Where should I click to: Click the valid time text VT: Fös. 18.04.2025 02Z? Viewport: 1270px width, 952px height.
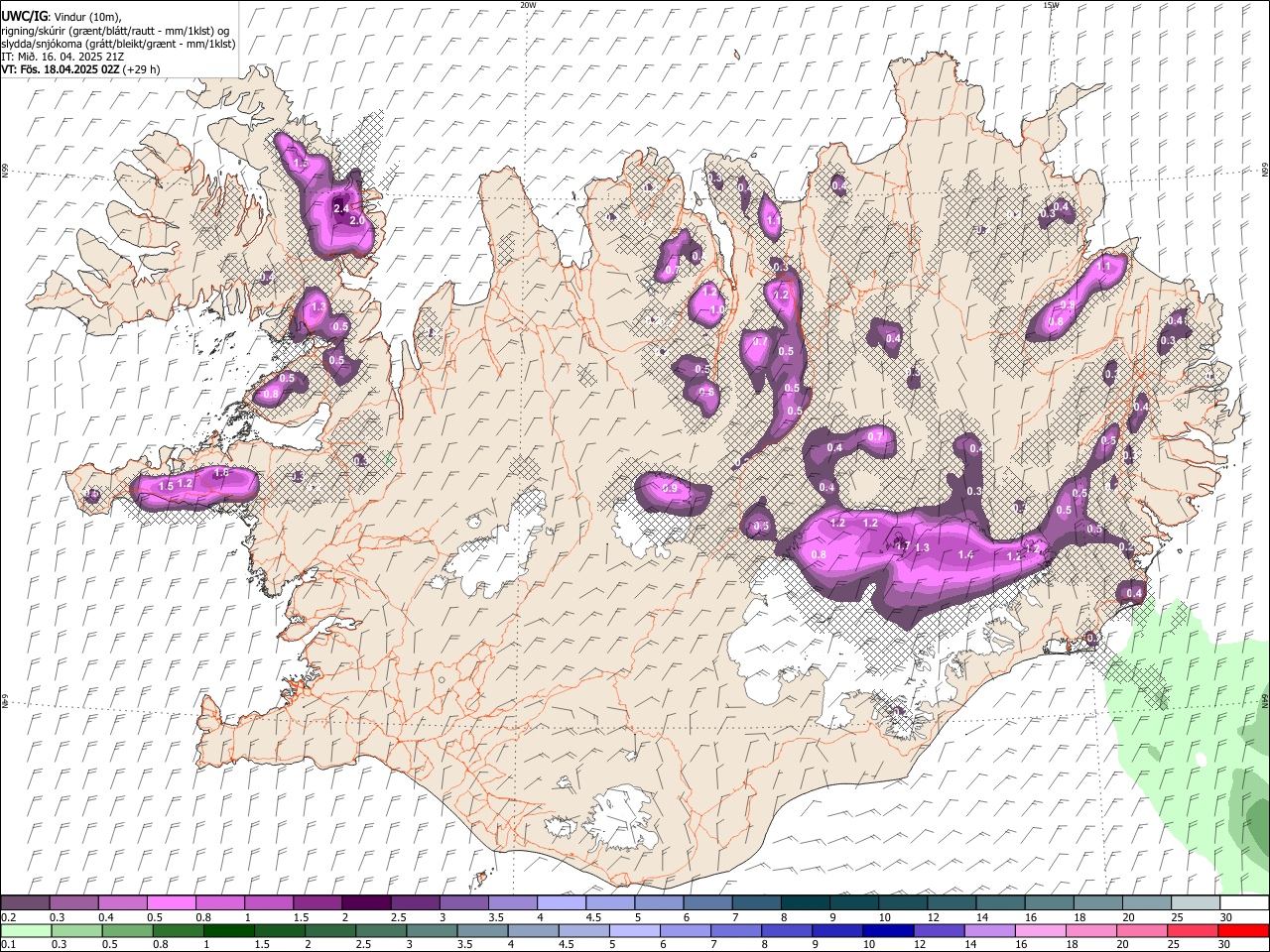pyautogui.click(x=62, y=69)
